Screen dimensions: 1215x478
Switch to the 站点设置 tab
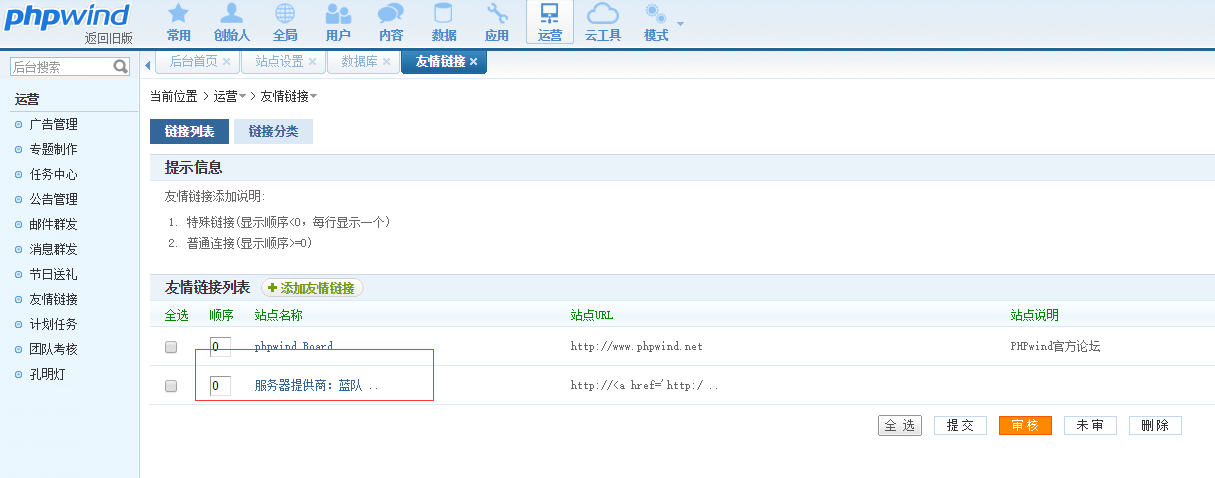(x=279, y=62)
